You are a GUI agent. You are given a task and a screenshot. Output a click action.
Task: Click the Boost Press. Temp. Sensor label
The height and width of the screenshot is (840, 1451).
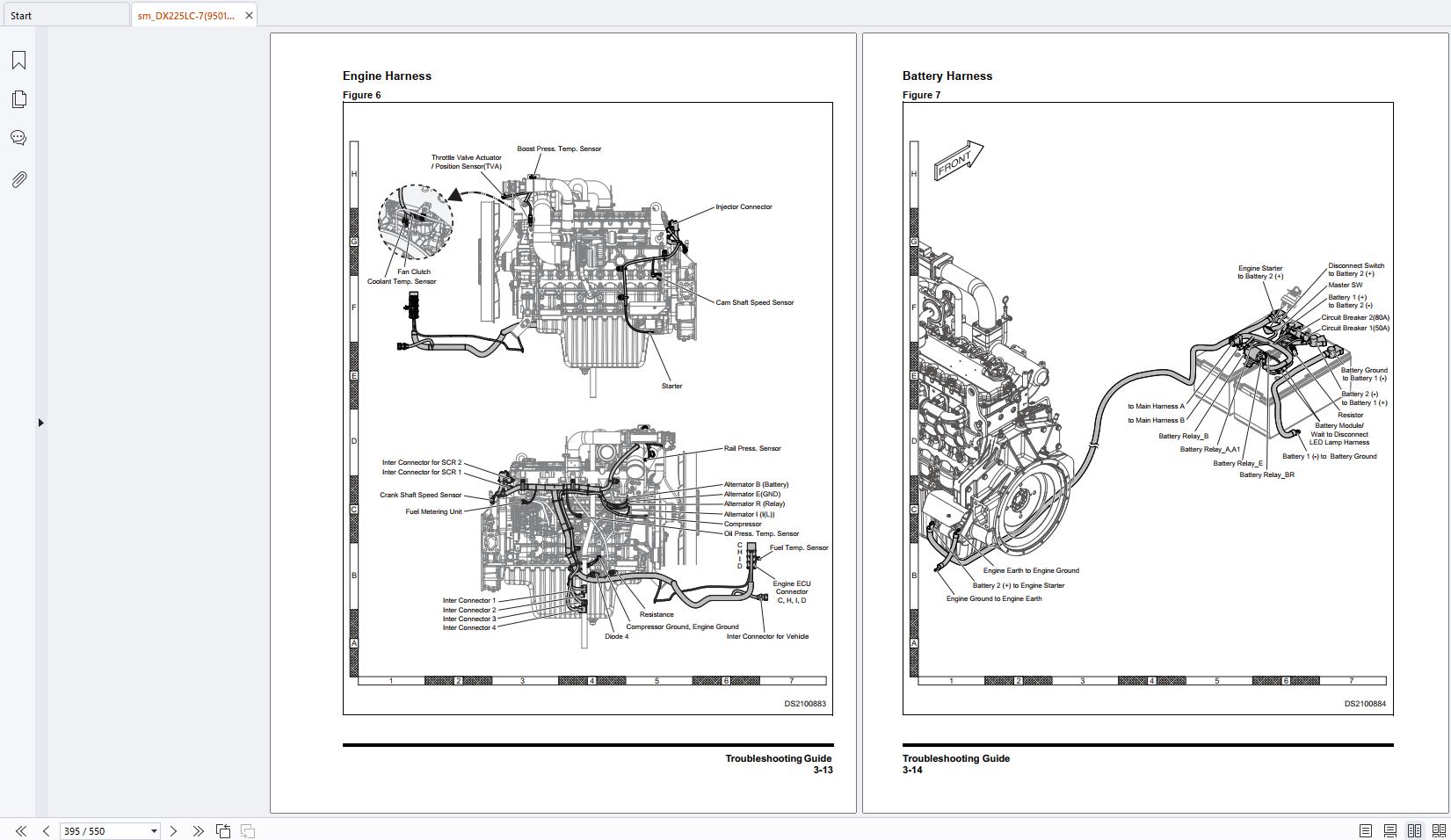(559, 148)
